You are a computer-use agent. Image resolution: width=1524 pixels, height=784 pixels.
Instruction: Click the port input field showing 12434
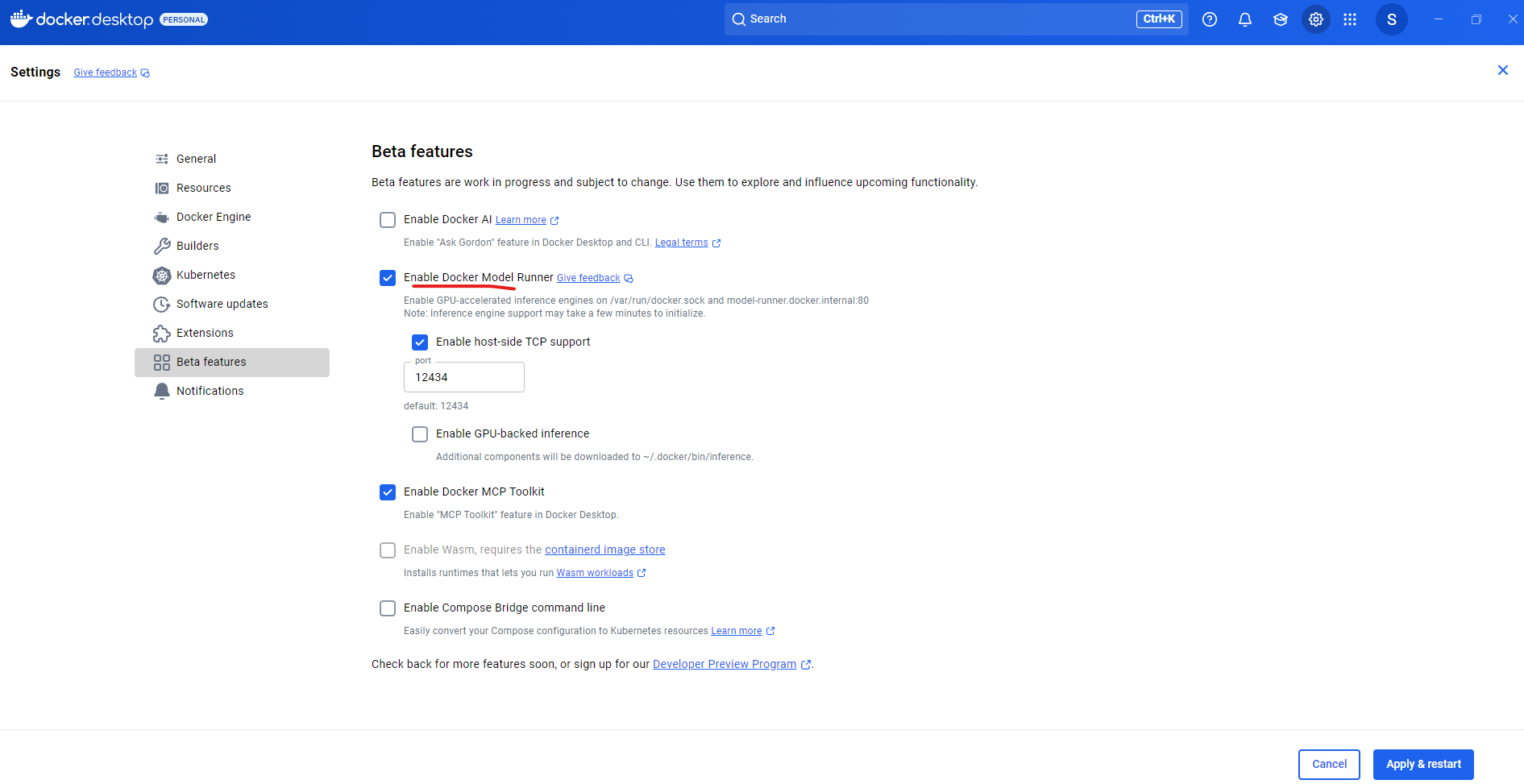[463, 376]
